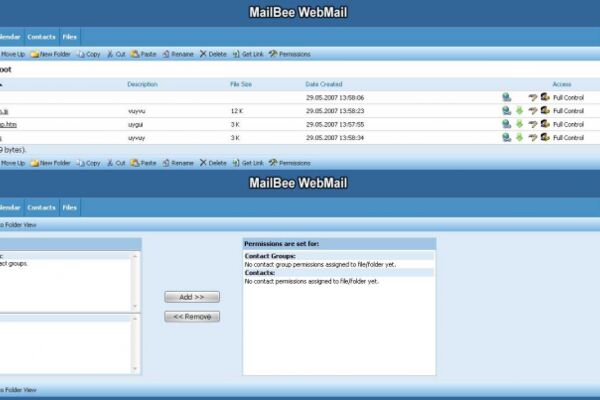
Task: Open Files tab on the permissions screen
Action: (70, 207)
